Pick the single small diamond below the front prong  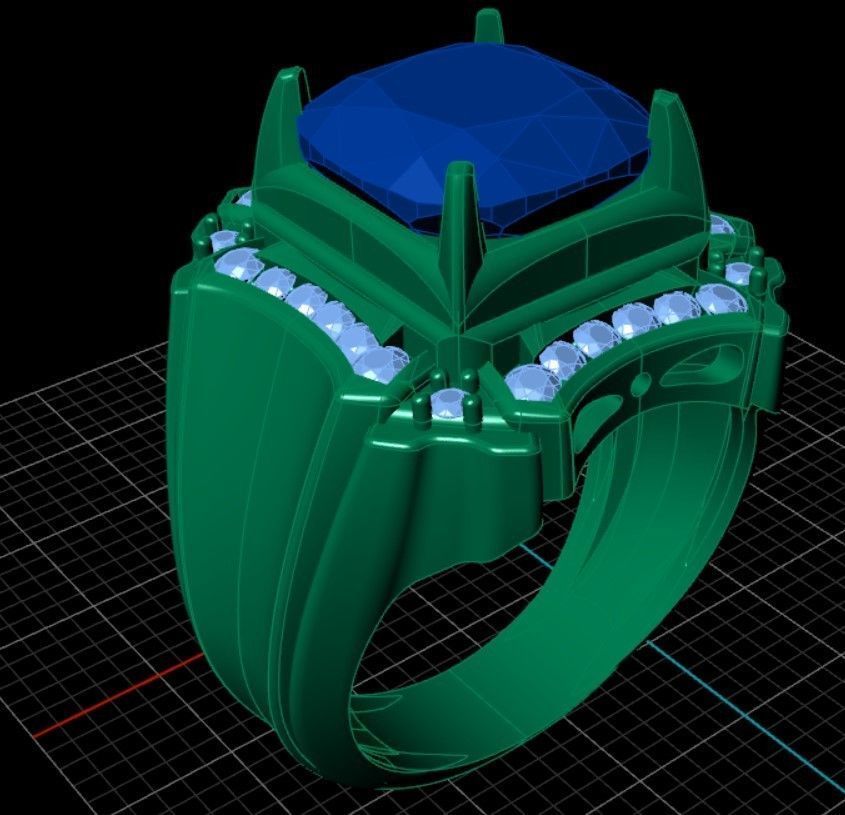(447, 403)
